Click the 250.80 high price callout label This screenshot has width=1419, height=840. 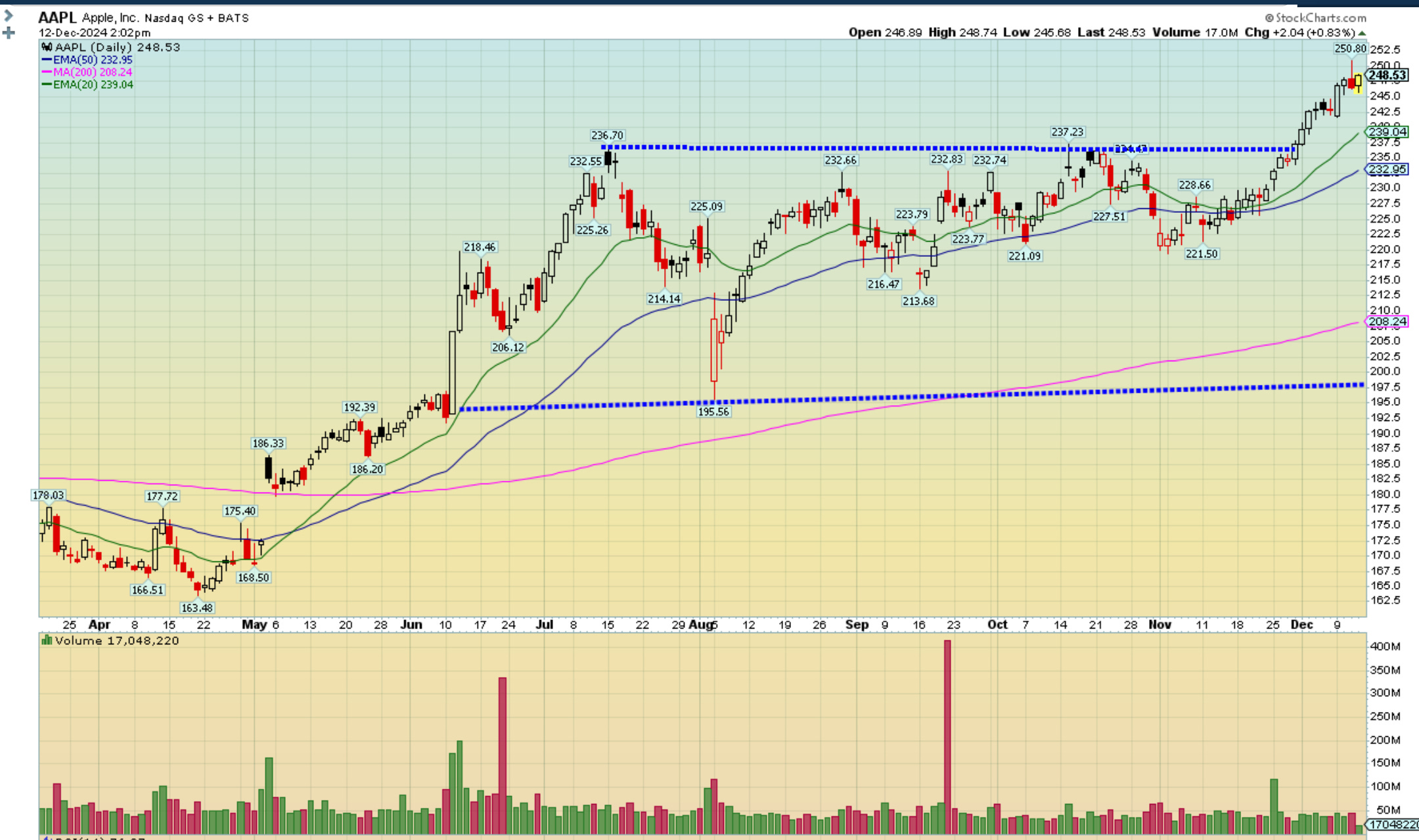click(x=1350, y=49)
